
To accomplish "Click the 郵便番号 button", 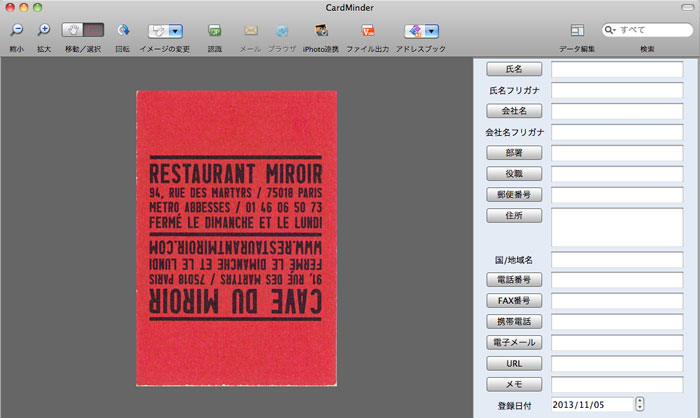I will [514, 195].
